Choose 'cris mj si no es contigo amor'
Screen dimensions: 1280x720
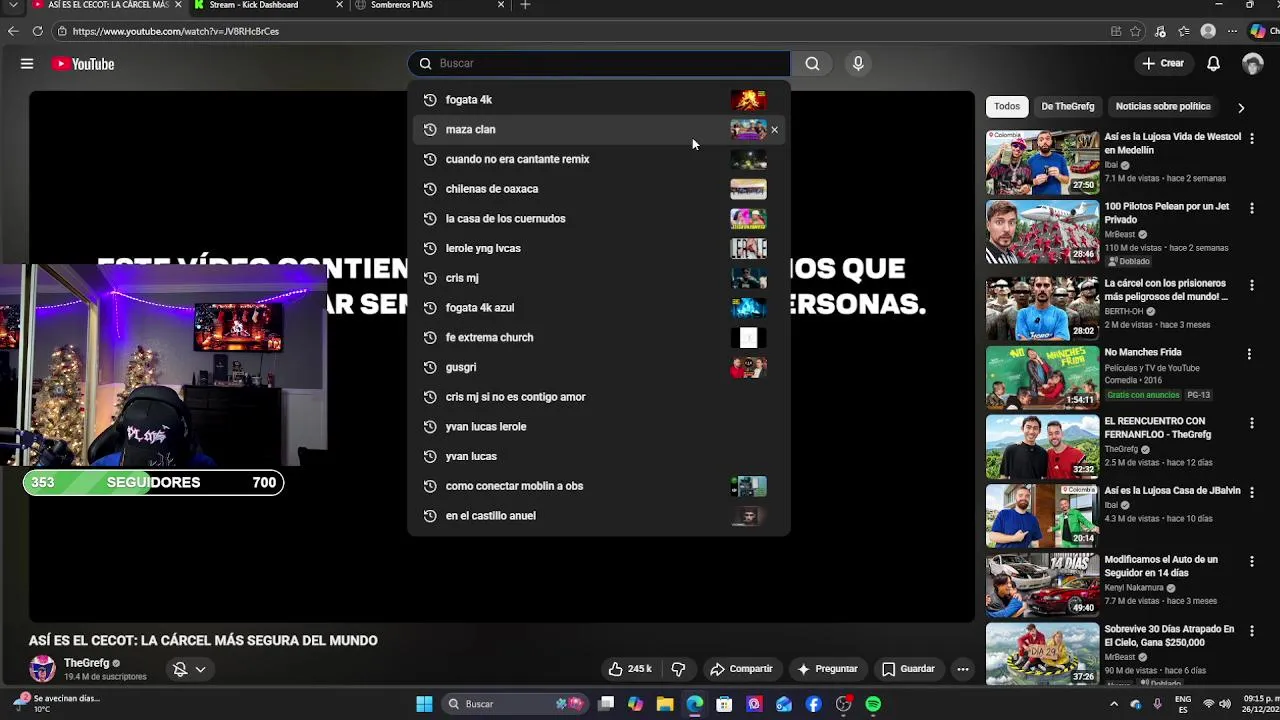point(599,397)
